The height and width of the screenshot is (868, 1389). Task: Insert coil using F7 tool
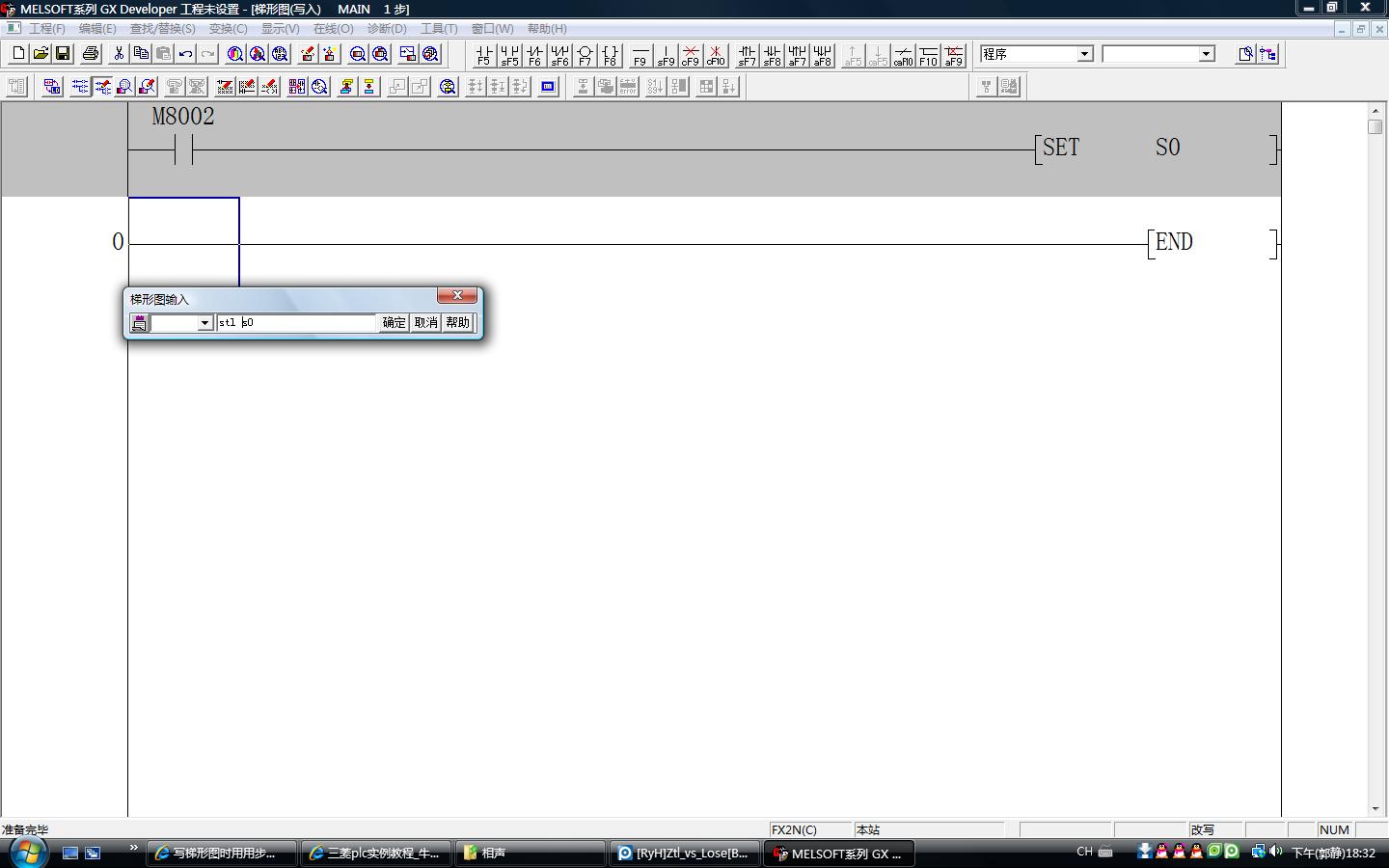pos(585,55)
